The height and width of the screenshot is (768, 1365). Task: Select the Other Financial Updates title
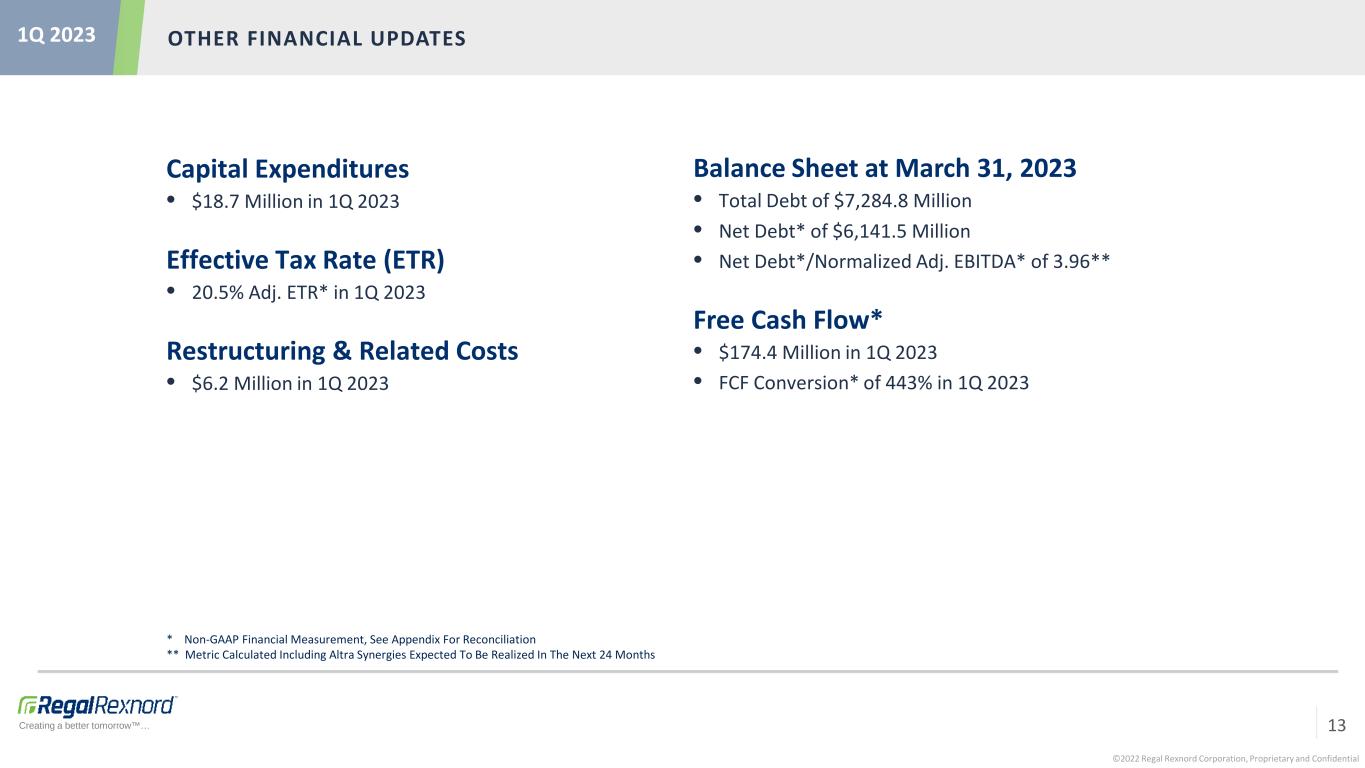click(x=316, y=39)
